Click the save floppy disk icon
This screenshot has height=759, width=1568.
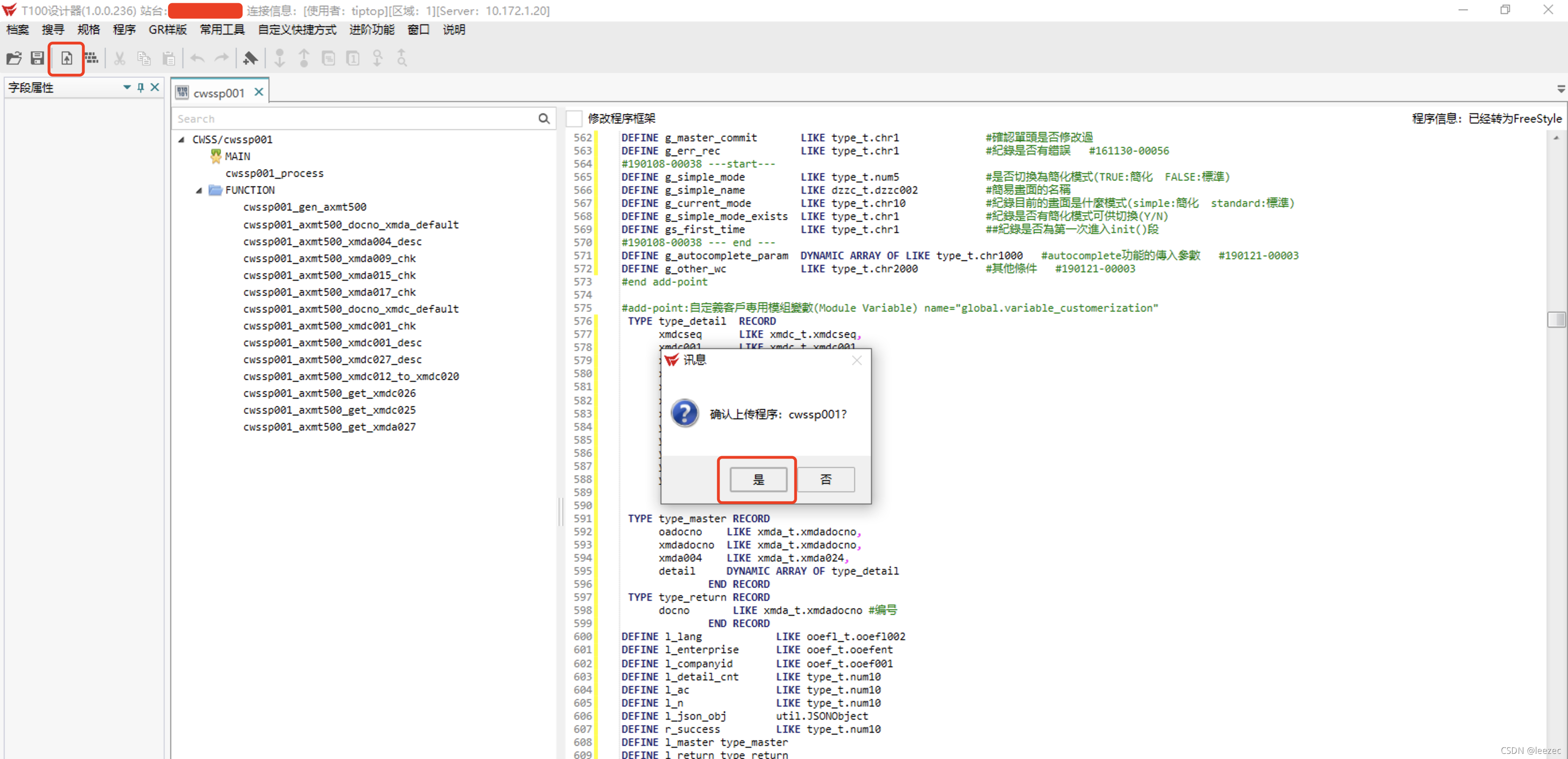(38, 58)
